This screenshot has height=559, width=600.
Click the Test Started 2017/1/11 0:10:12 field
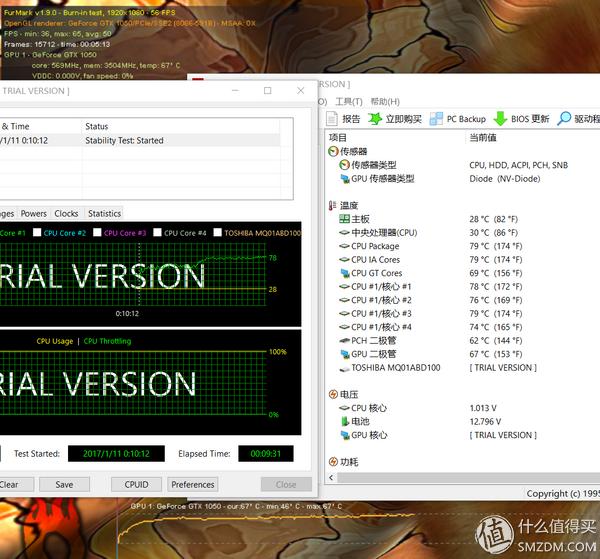click(x=116, y=454)
